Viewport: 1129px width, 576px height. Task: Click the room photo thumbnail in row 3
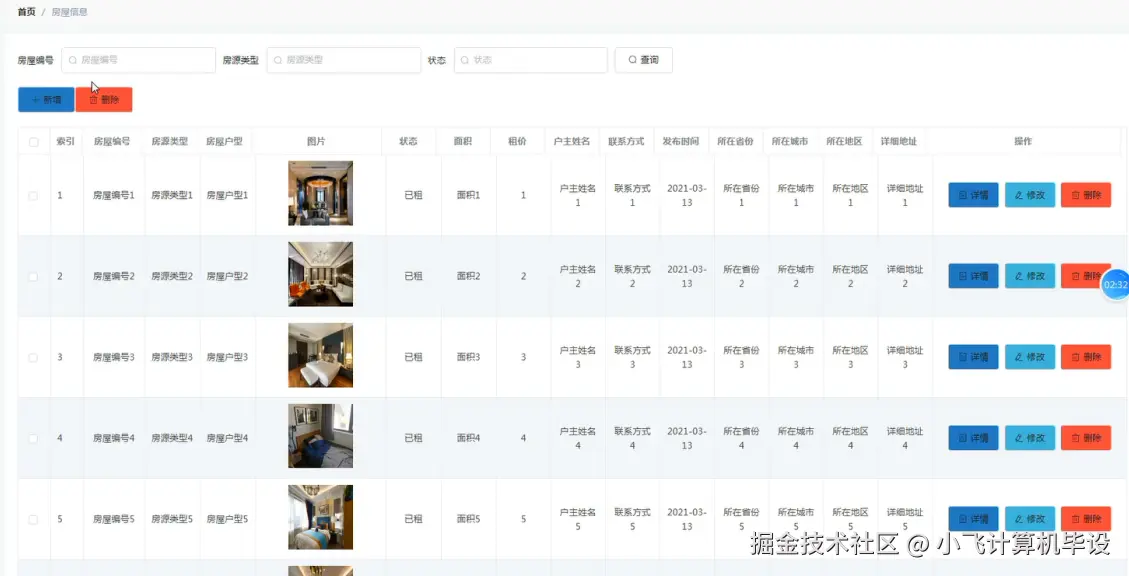click(x=320, y=356)
